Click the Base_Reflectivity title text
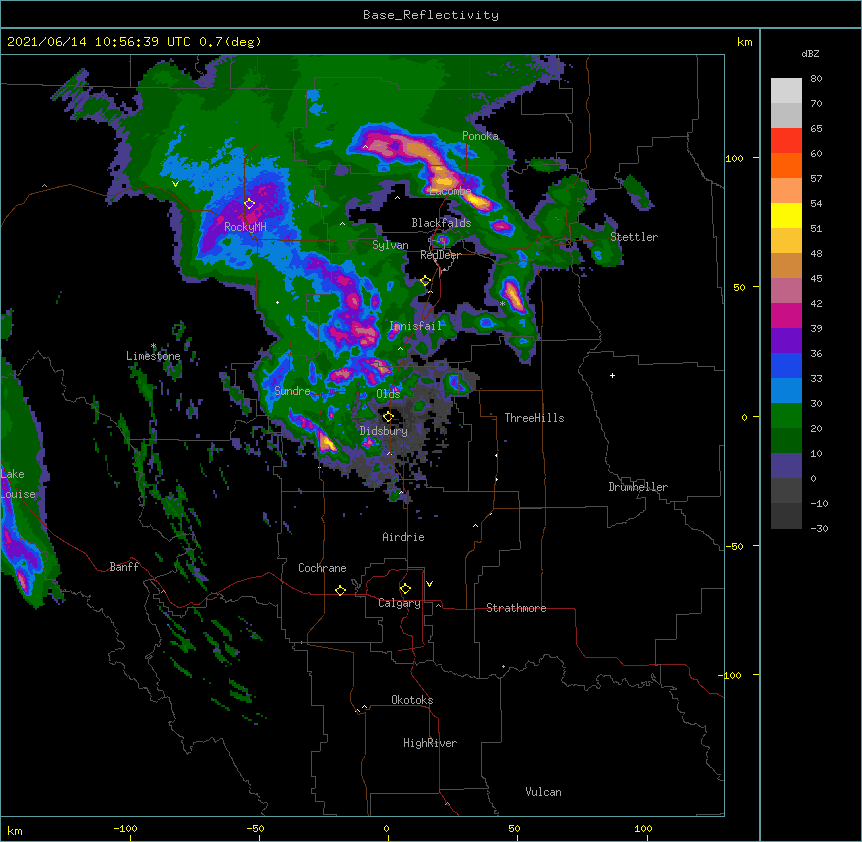Image resolution: width=862 pixels, height=842 pixels. click(x=431, y=15)
